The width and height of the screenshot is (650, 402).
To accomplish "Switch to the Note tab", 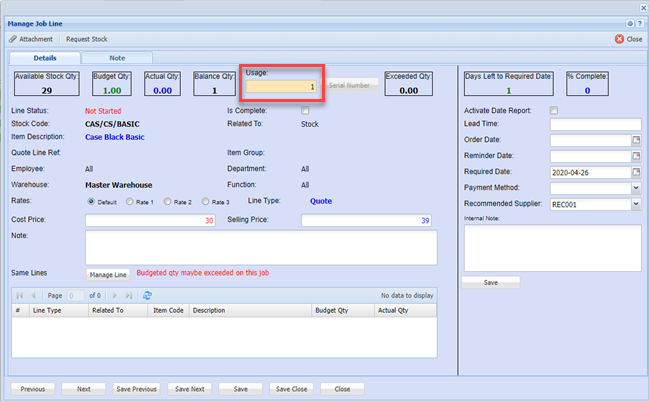I will coord(117,59).
